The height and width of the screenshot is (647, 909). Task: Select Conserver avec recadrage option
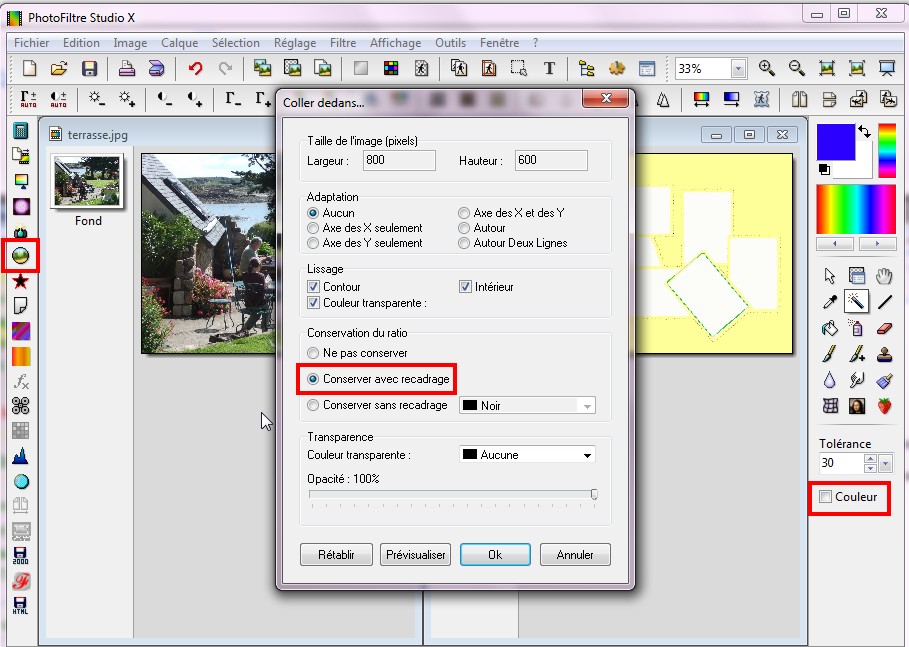313,379
